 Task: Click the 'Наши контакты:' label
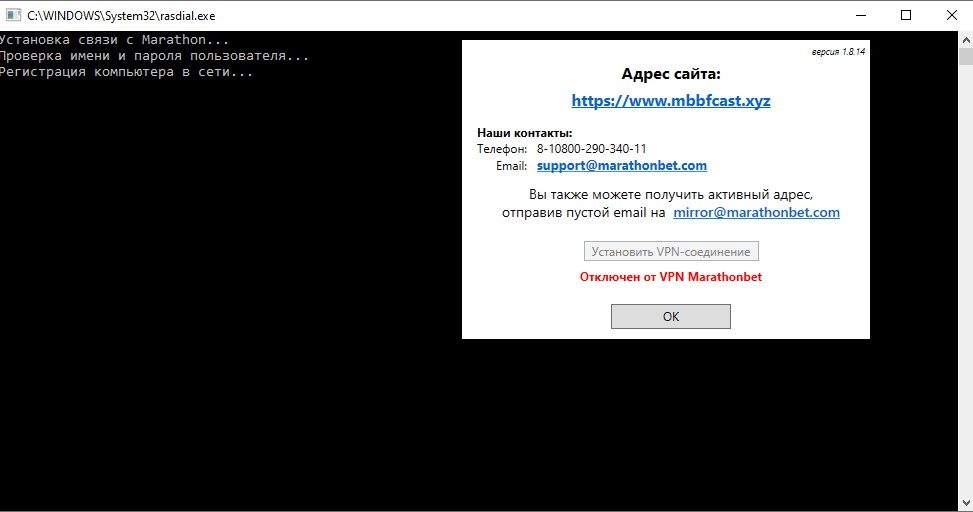pyautogui.click(x=524, y=133)
